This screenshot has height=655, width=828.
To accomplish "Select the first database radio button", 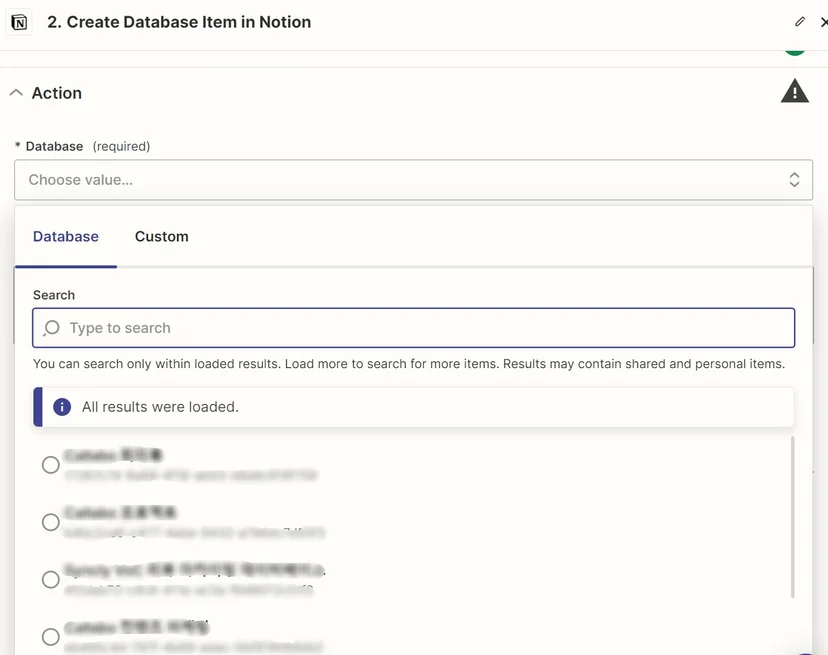I will coord(51,465).
